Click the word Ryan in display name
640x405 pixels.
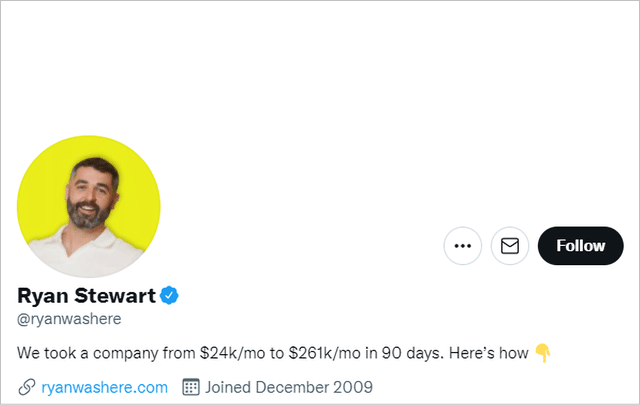(42, 296)
